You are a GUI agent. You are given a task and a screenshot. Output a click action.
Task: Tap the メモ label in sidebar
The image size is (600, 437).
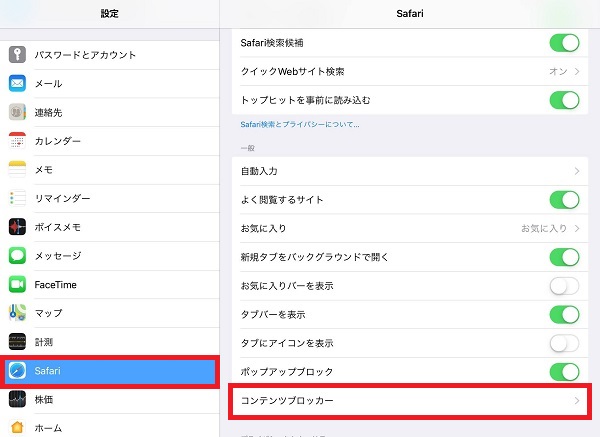pyautogui.click(x=44, y=170)
